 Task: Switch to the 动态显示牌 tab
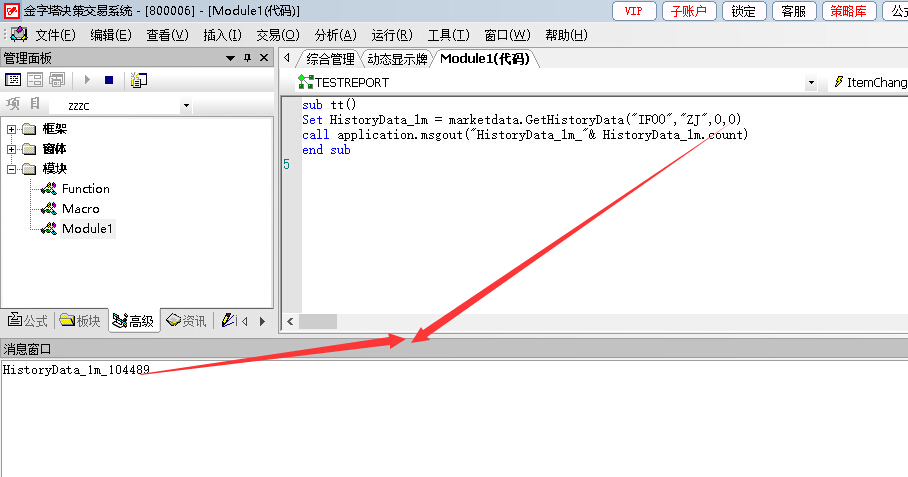point(397,59)
